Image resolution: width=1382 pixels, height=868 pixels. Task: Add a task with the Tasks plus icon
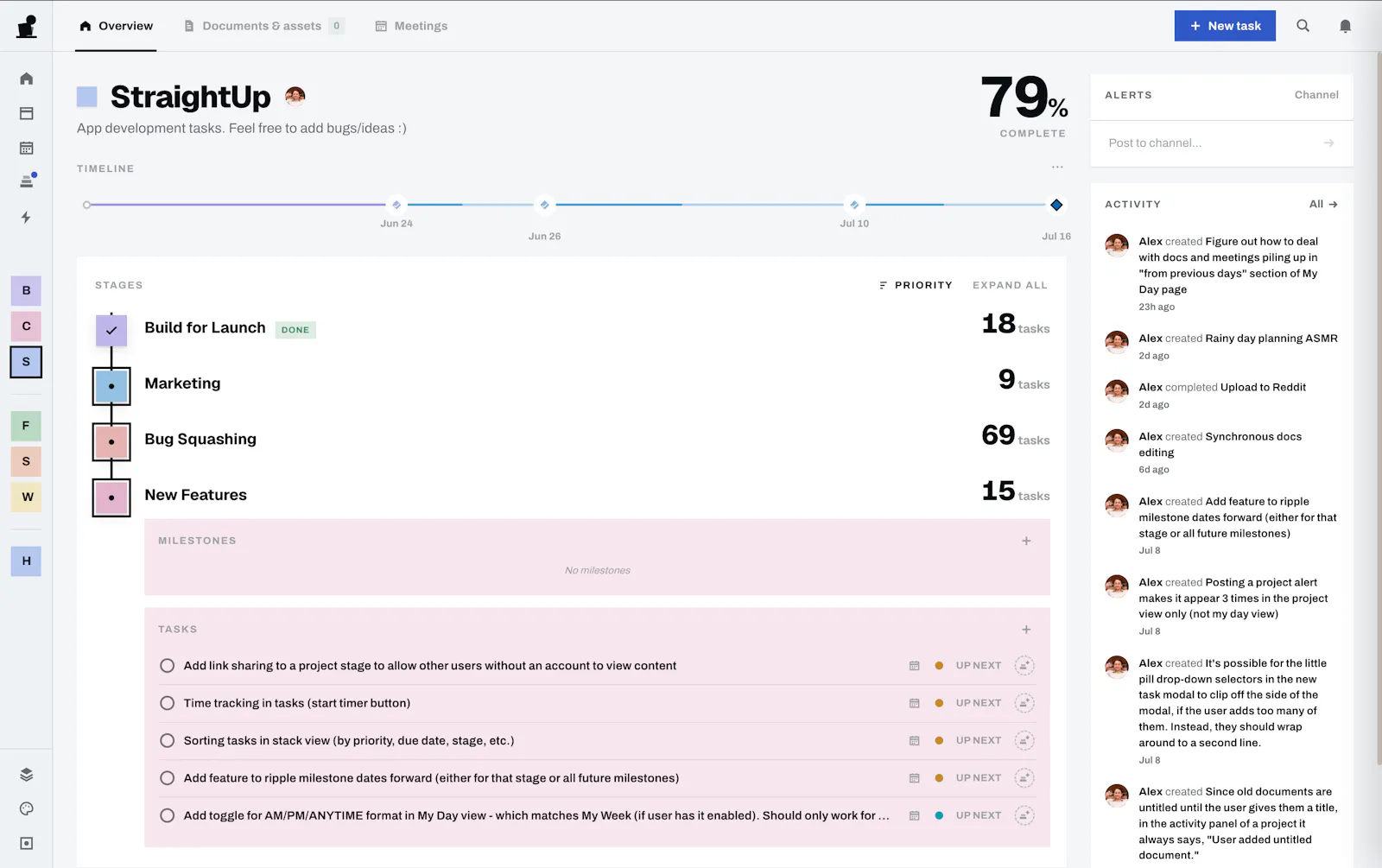[x=1026, y=630]
